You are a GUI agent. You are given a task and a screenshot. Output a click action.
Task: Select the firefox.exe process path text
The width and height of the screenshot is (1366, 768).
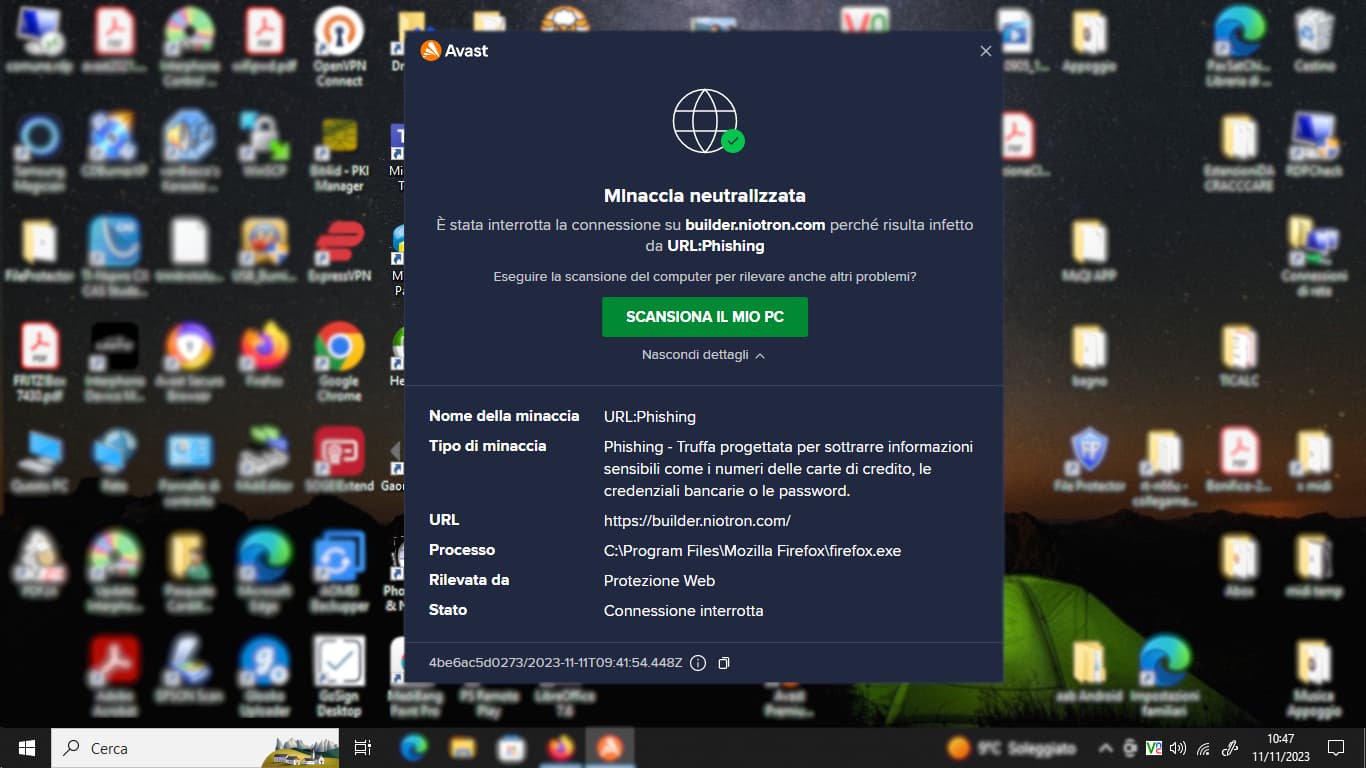point(752,551)
